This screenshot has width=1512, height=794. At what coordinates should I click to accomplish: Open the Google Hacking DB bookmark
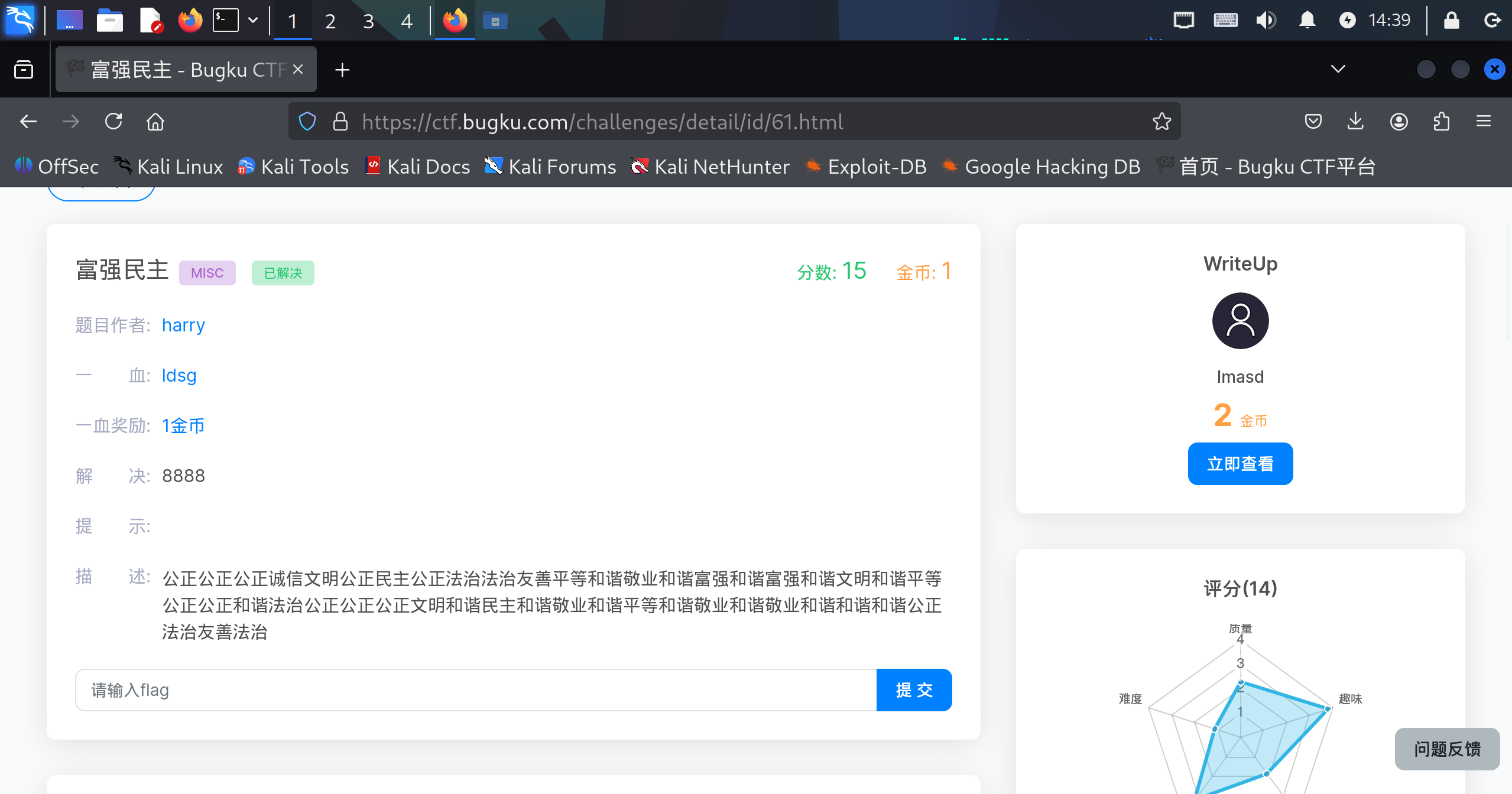[x=1040, y=167]
